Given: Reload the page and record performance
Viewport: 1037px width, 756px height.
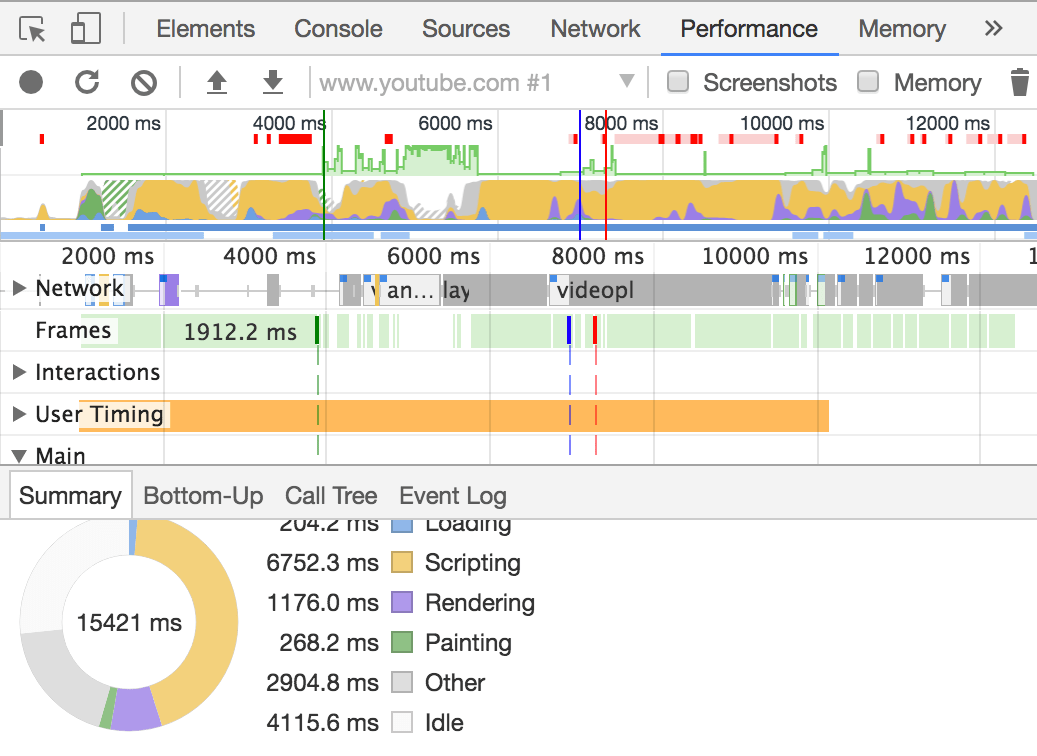Looking at the screenshot, I should tap(87, 83).
